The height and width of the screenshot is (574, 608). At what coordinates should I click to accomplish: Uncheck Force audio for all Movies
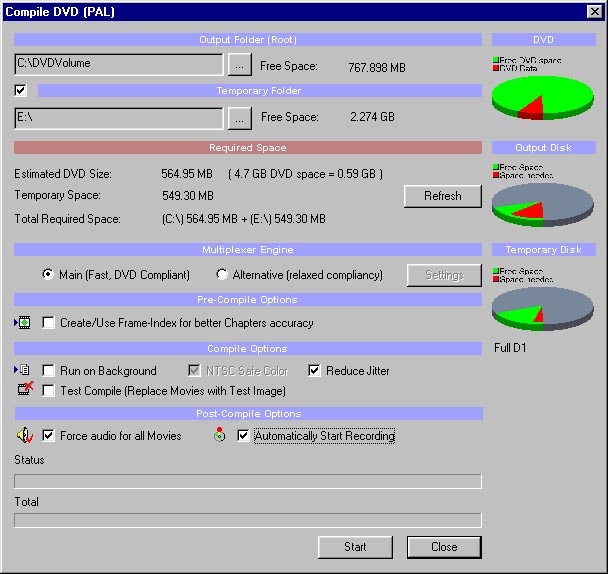[x=48, y=435]
